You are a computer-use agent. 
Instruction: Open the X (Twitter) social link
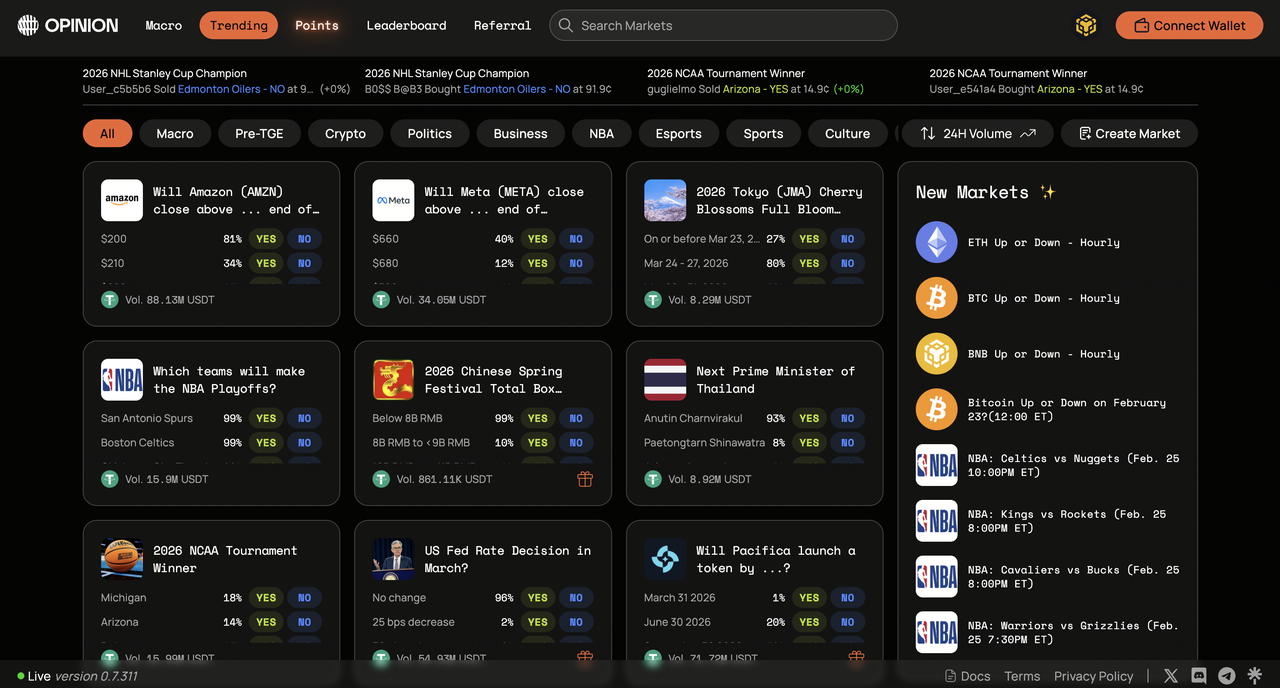pyautogui.click(x=1171, y=676)
